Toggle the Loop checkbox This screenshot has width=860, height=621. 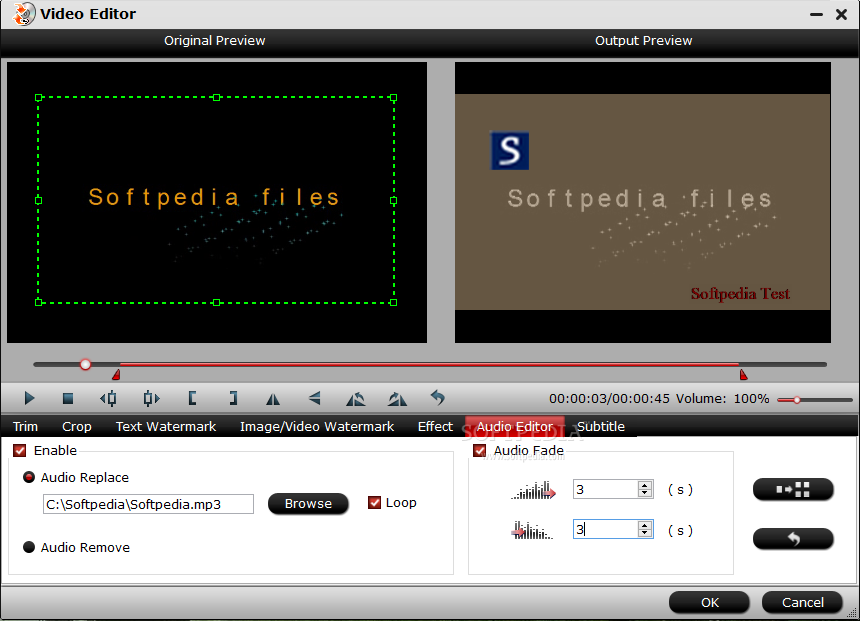click(x=374, y=503)
